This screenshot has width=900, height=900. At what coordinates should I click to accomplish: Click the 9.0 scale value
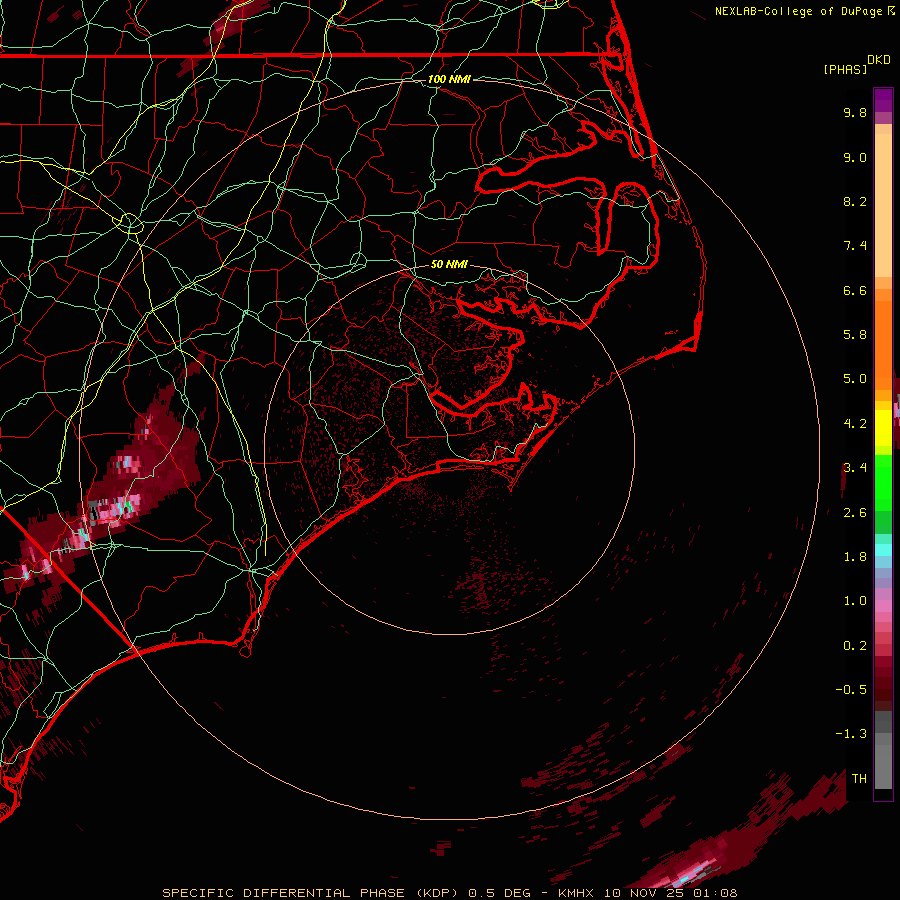pyautogui.click(x=855, y=157)
